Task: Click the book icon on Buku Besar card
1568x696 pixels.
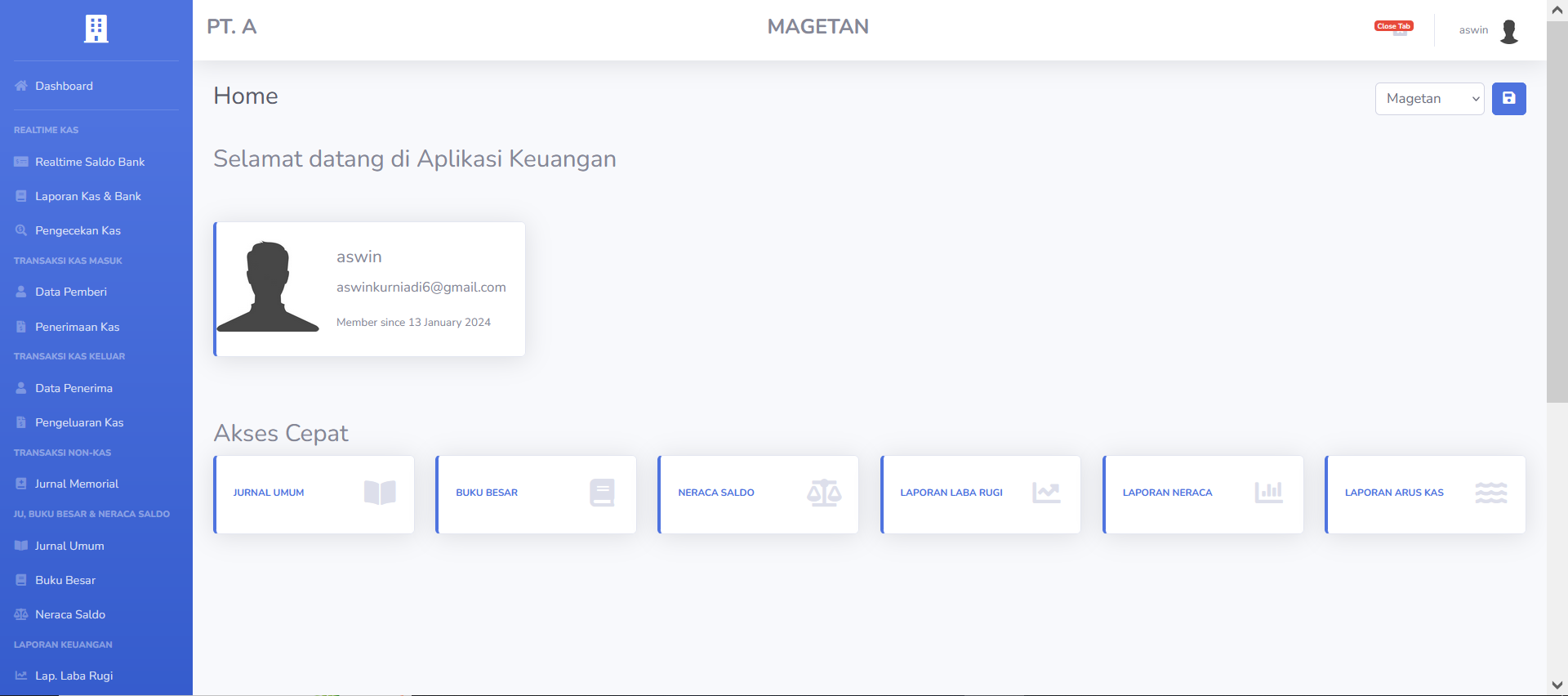Action: click(602, 493)
